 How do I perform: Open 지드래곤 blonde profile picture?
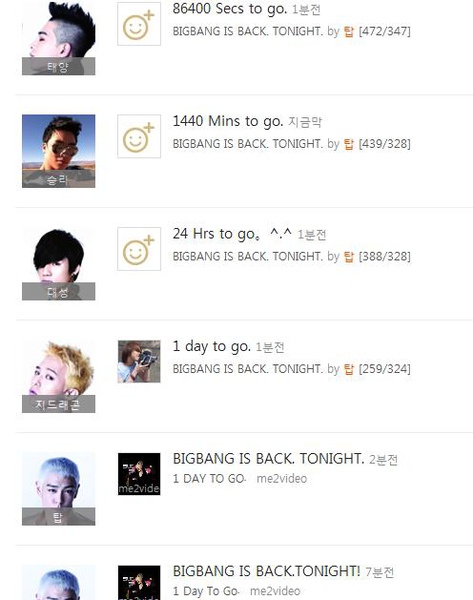(x=59, y=377)
